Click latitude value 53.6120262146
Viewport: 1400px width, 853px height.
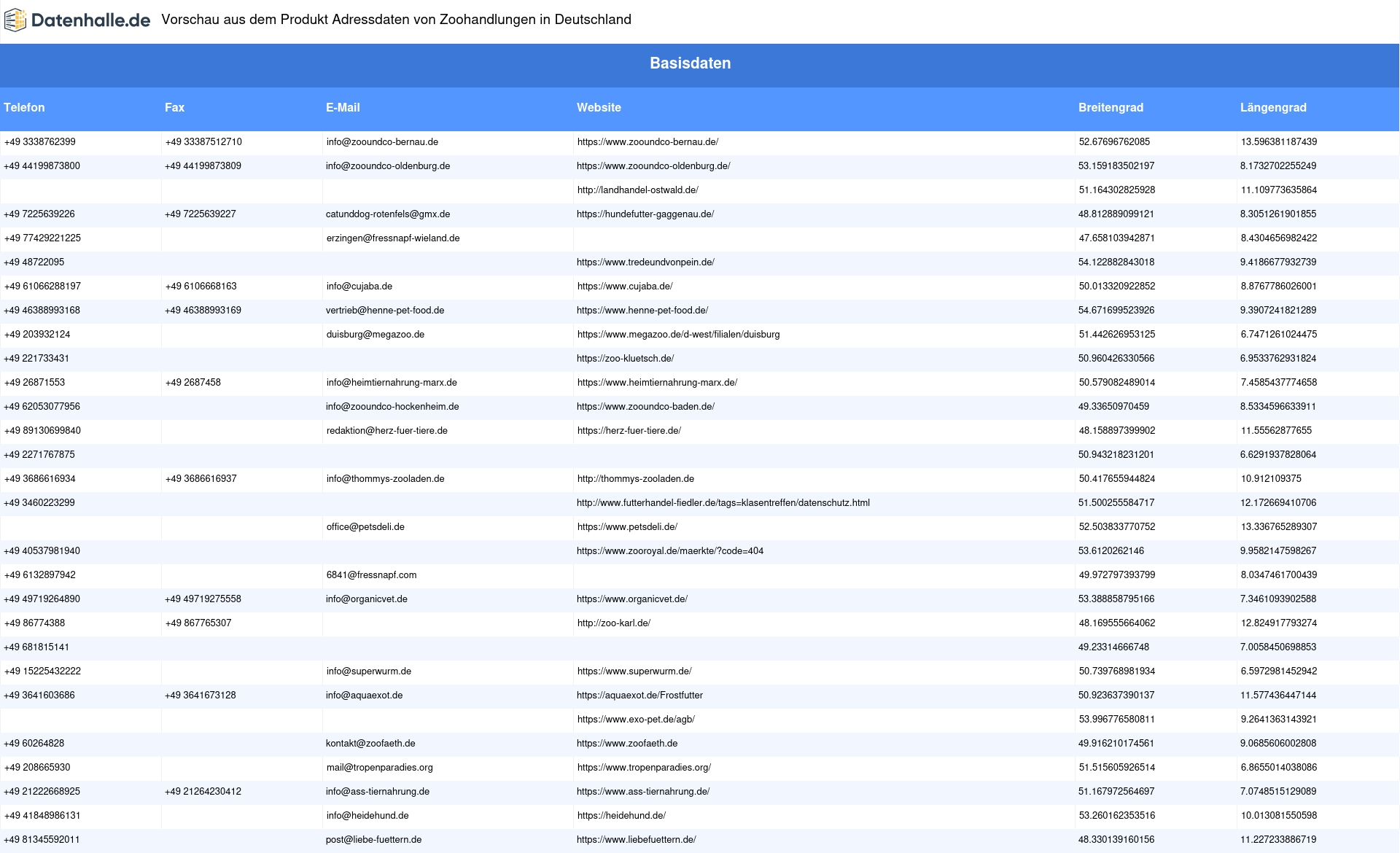(1111, 551)
